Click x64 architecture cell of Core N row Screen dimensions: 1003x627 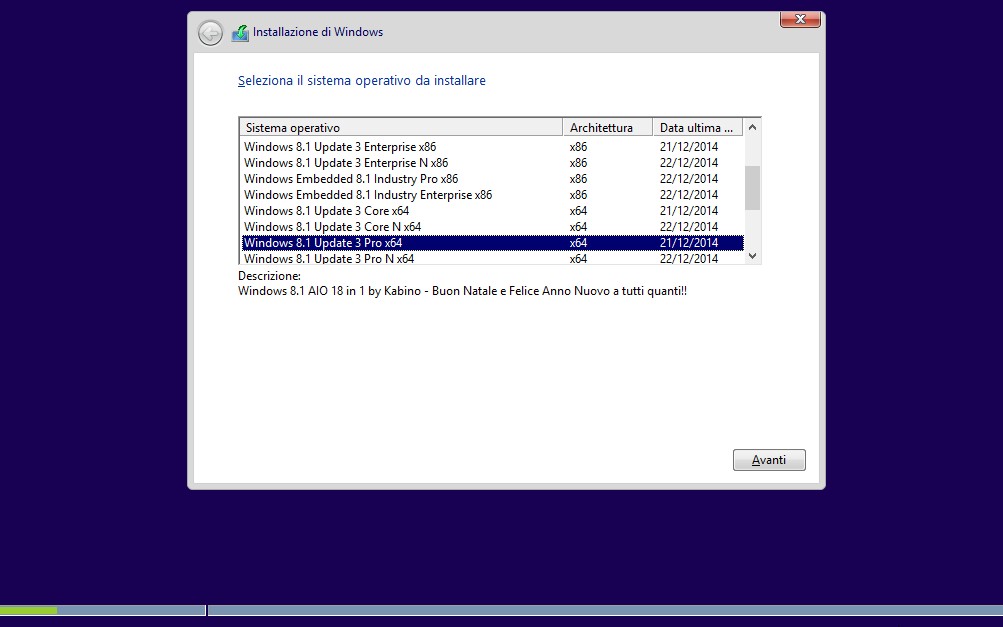(x=578, y=226)
